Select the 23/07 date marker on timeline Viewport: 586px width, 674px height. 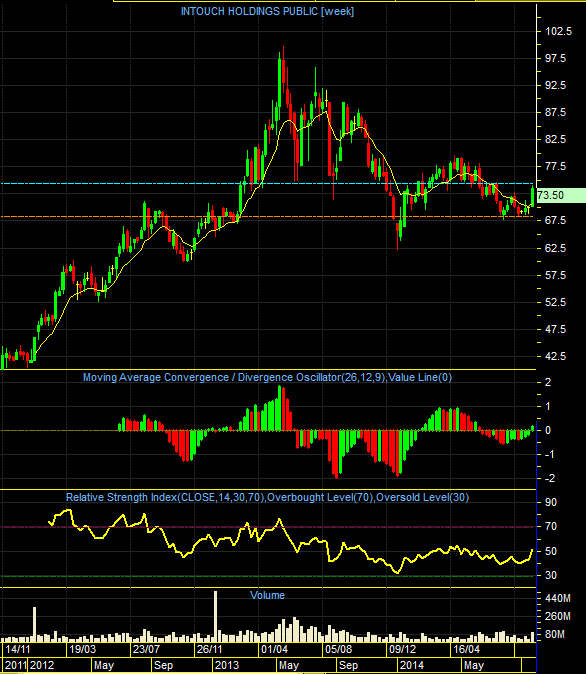tap(146, 649)
